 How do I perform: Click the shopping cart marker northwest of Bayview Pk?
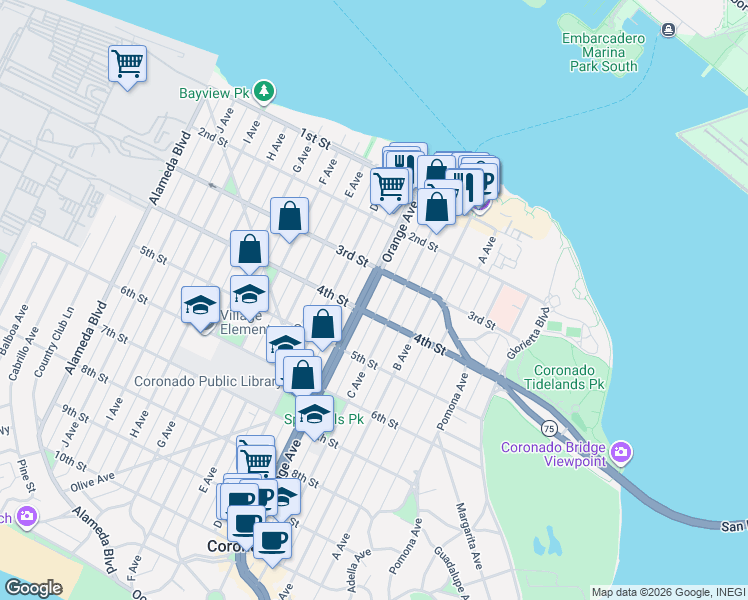coord(127,63)
